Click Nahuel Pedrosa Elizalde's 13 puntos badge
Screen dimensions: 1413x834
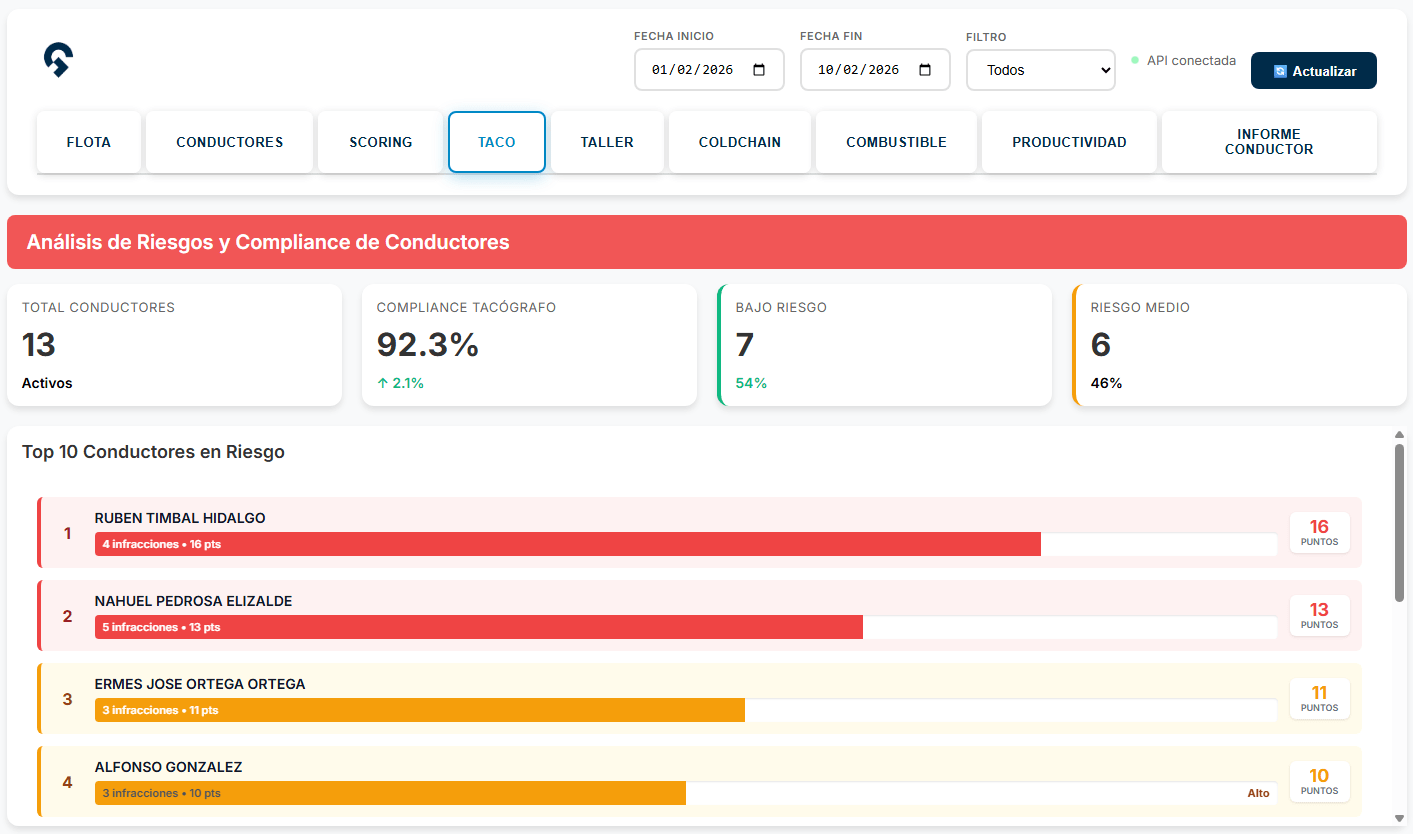pyautogui.click(x=1319, y=615)
